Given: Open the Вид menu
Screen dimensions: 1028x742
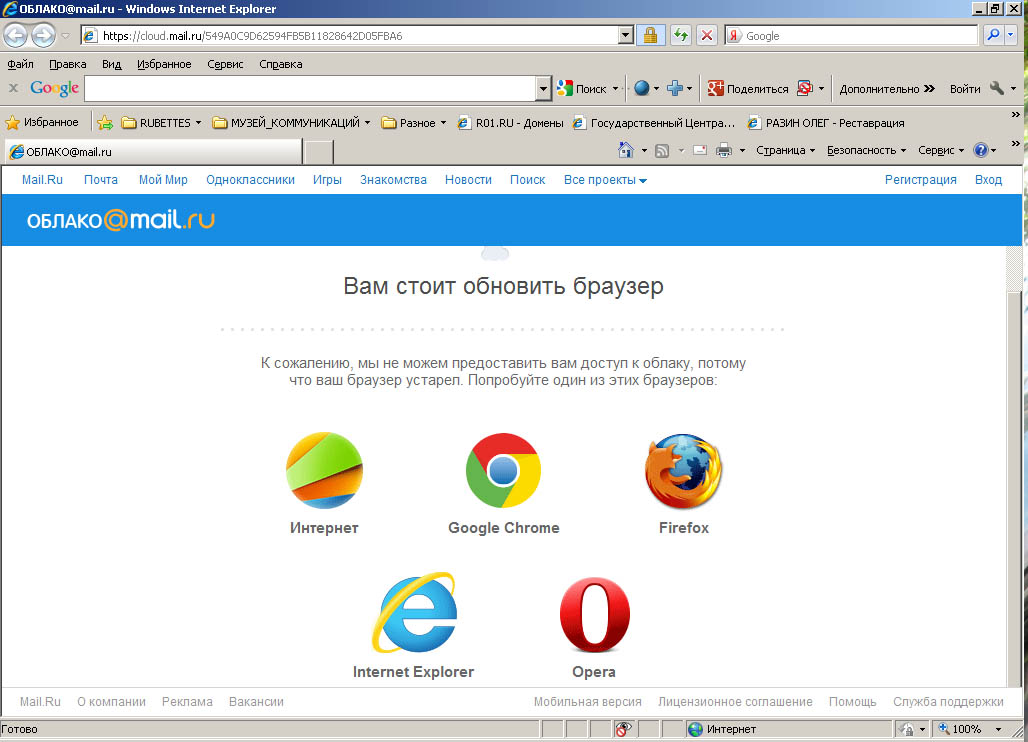Looking at the screenshot, I should [111, 64].
